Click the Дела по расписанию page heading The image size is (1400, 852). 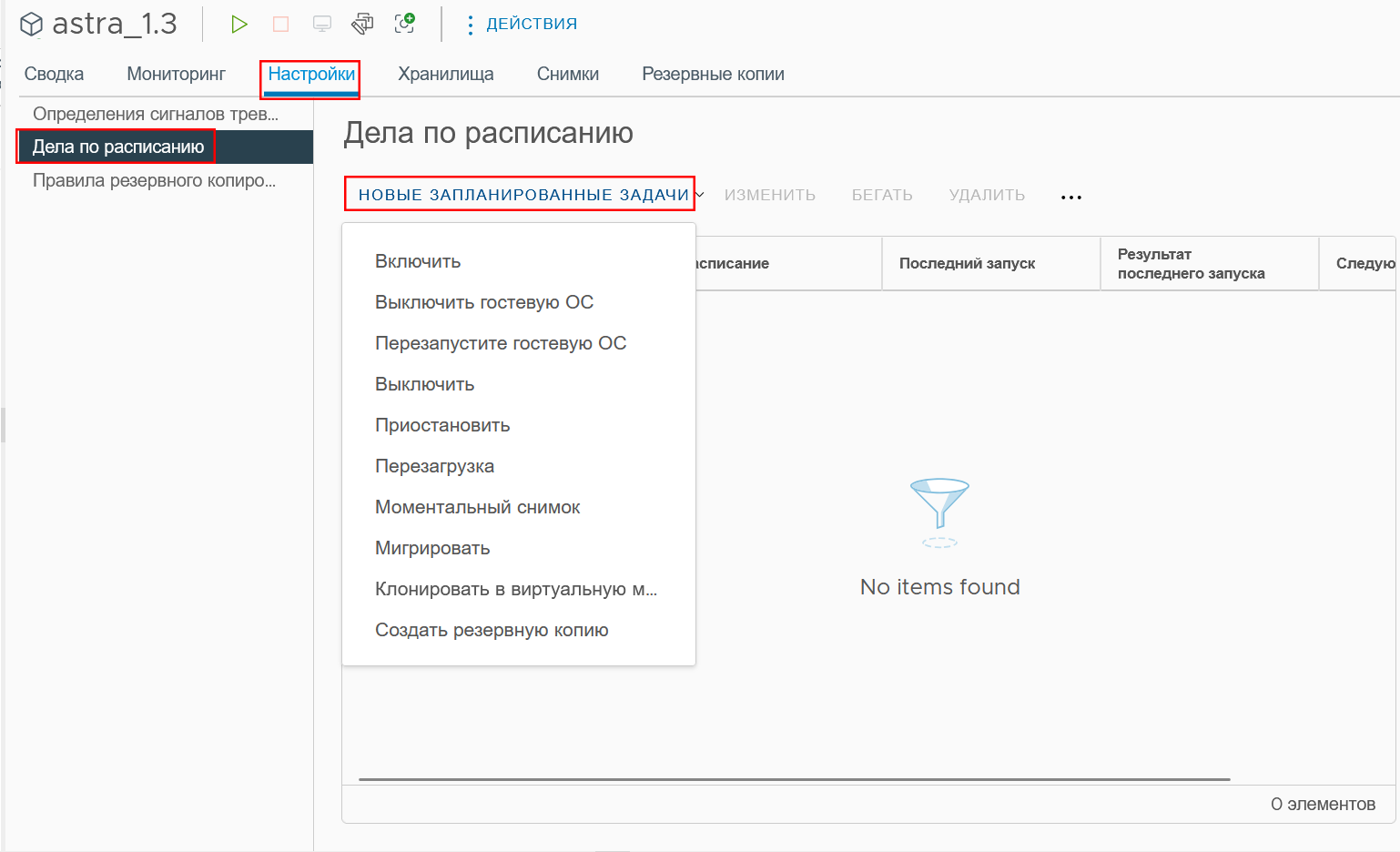pyautogui.click(x=488, y=133)
